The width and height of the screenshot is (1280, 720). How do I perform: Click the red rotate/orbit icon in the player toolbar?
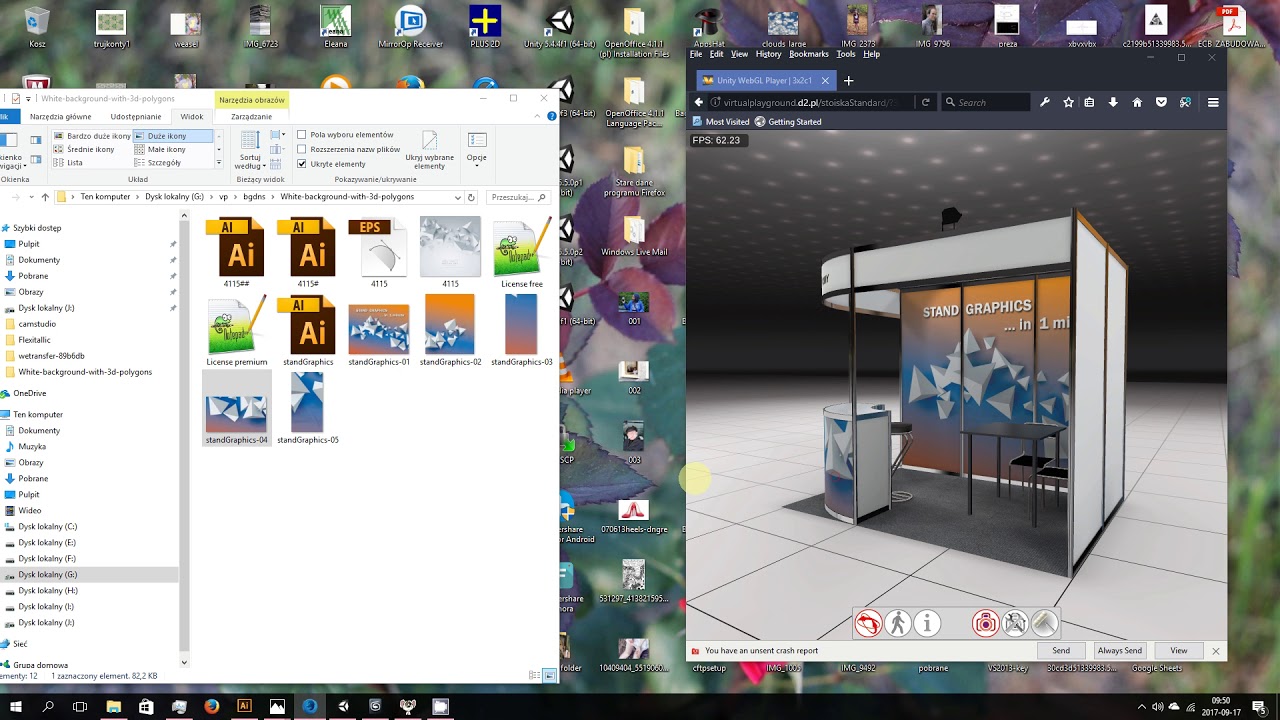pyautogui.click(x=868, y=624)
